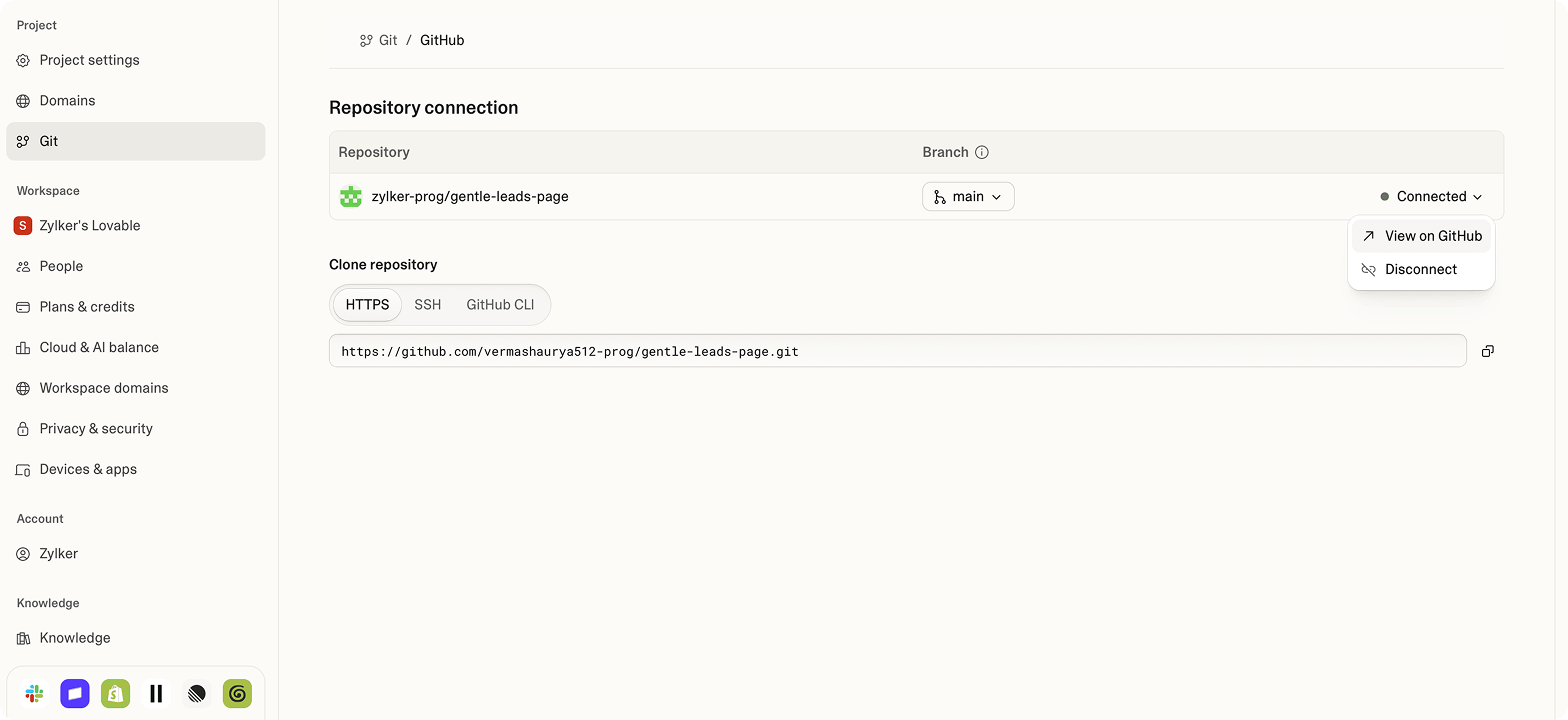Copy the clone repository URL
The height and width of the screenshot is (720, 1568).
tap(1488, 351)
